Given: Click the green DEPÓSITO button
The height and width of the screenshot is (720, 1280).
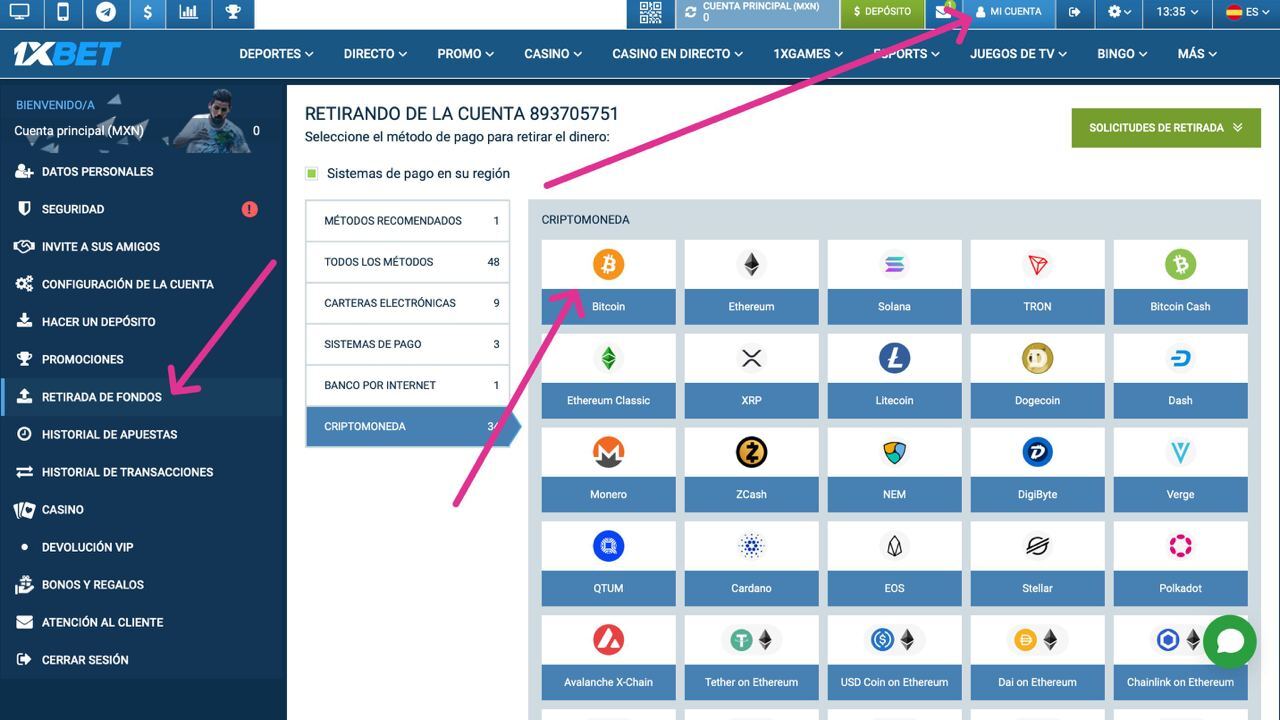Looking at the screenshot, I should (x=882, y=12).
